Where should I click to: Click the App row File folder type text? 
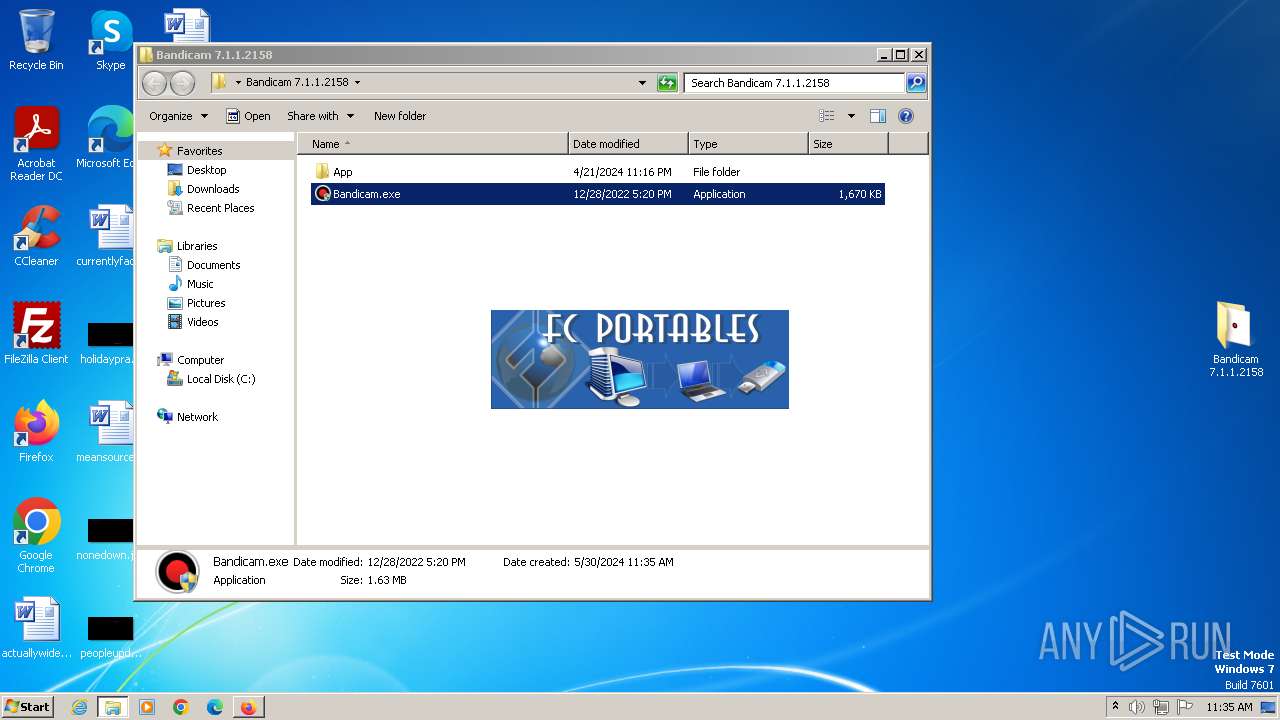click(716, 172)
